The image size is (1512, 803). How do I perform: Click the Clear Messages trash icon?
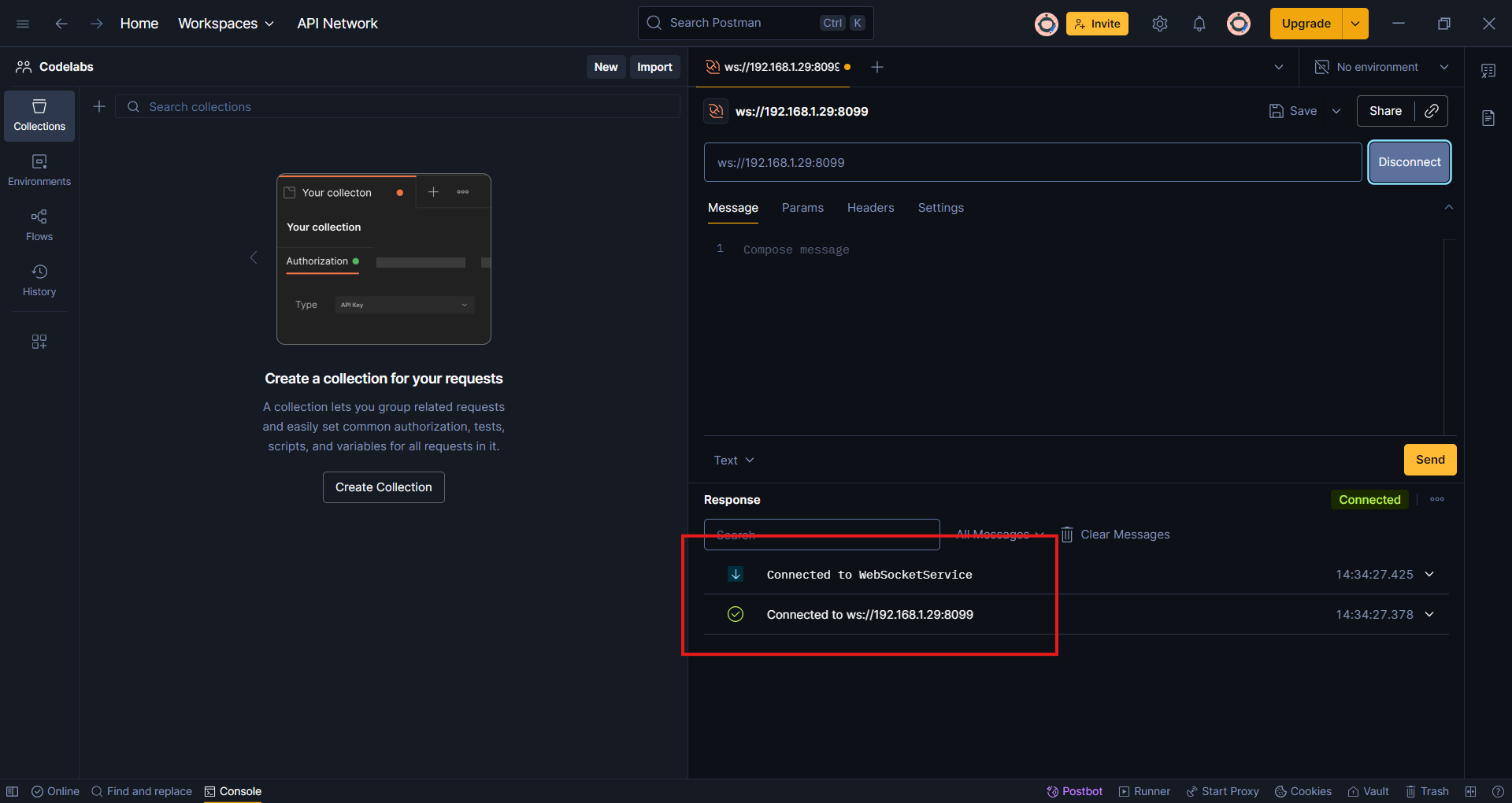tap(1066, 535)
